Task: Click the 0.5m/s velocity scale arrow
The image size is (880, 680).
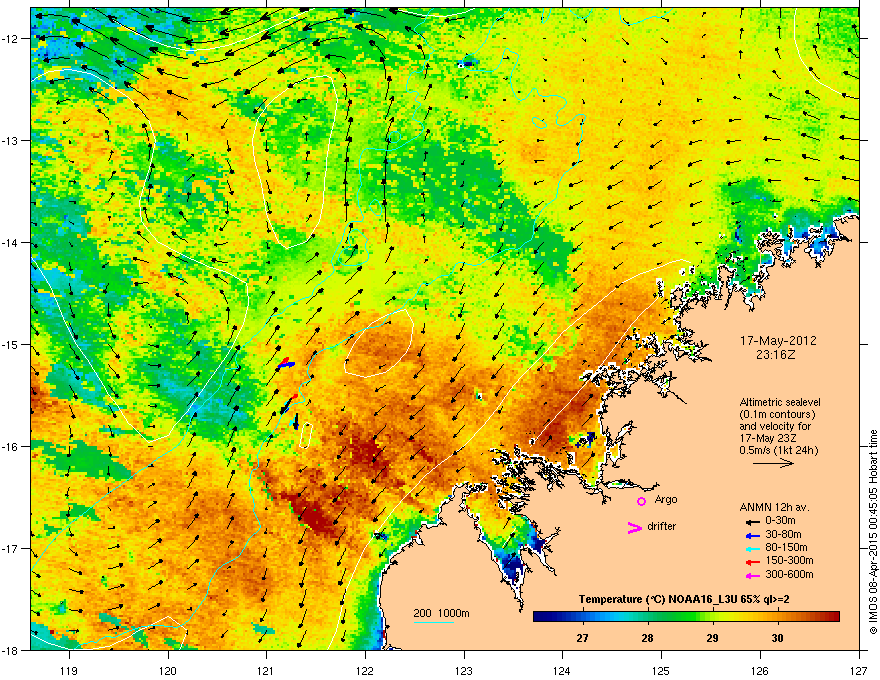Action: pos(773,463)
